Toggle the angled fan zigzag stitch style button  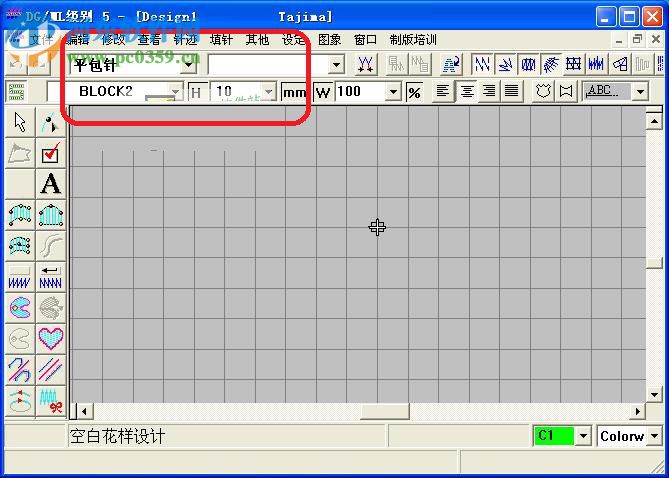pos(506,65)
